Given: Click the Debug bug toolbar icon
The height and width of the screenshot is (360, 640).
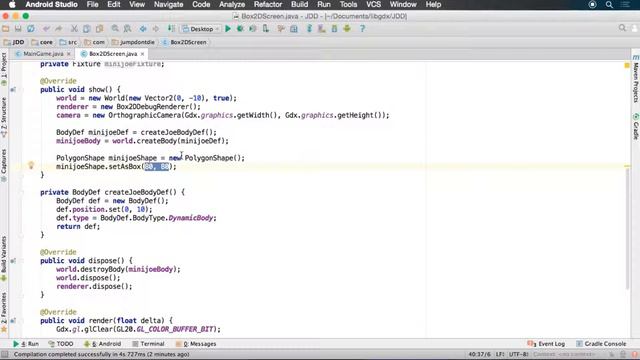Looking at the screenshot, I should click(x=240, y=29).
